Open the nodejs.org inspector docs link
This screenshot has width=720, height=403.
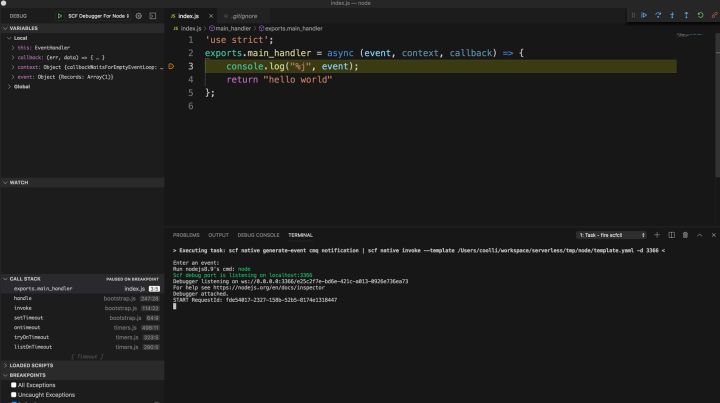[269, 287]
